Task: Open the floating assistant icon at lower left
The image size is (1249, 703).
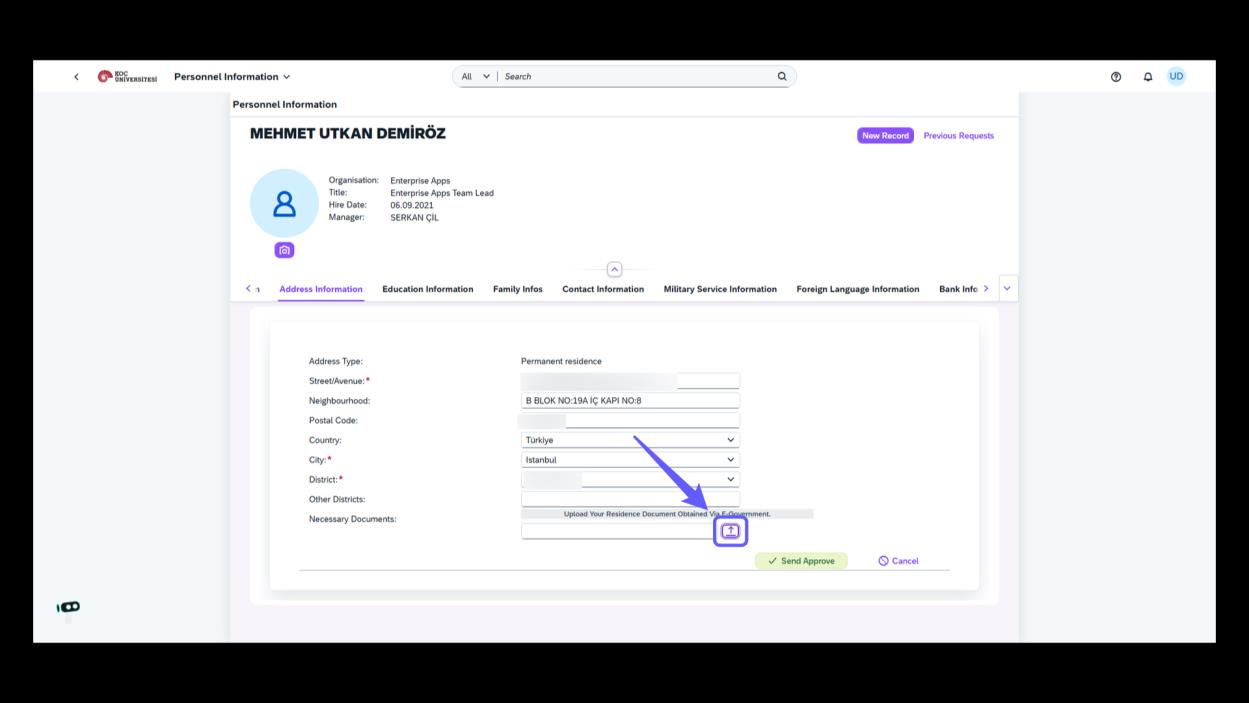Action: point(69,607)
